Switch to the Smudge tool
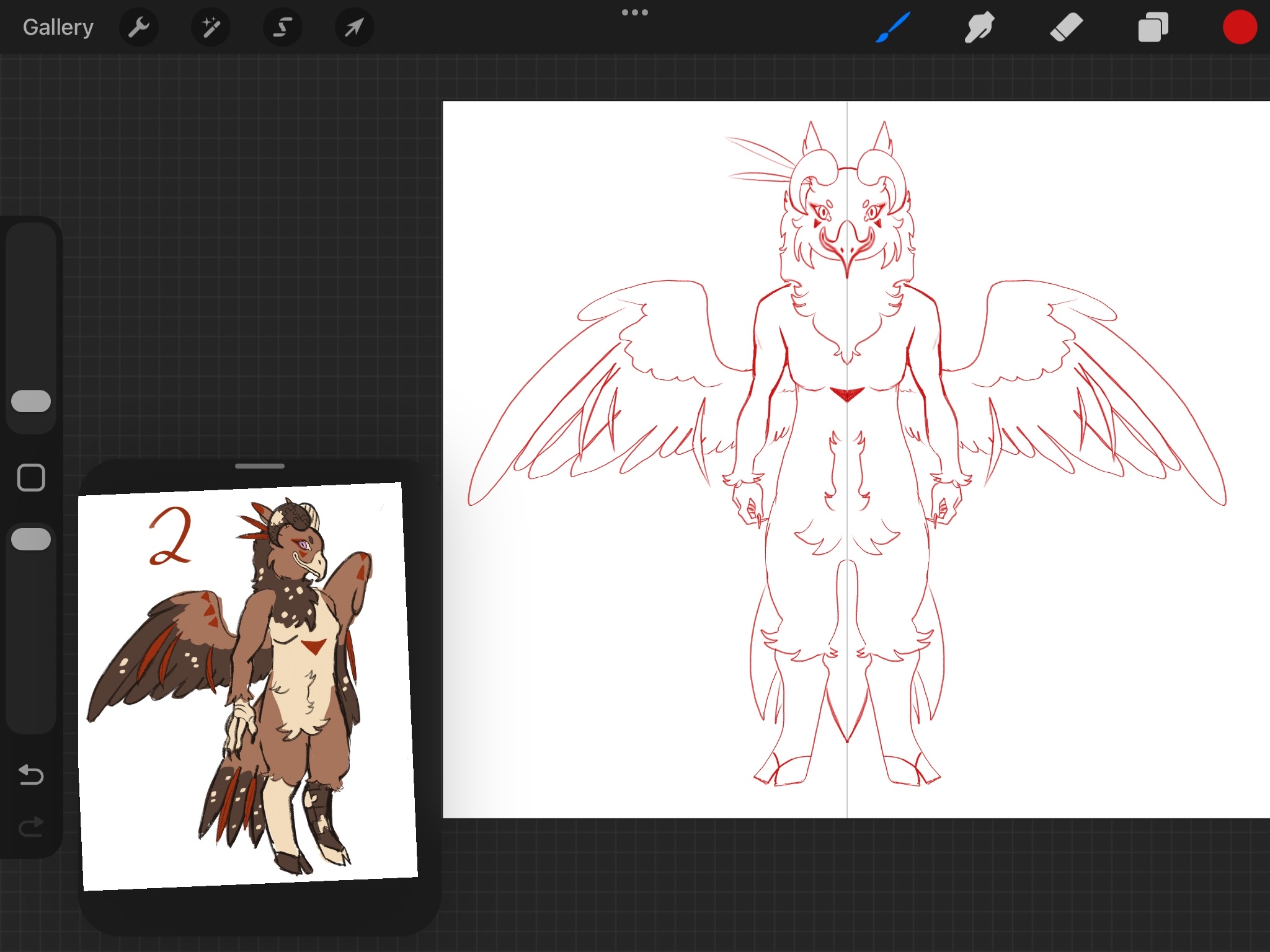Viewport: 1270px width, 952px height. (980, 27)
